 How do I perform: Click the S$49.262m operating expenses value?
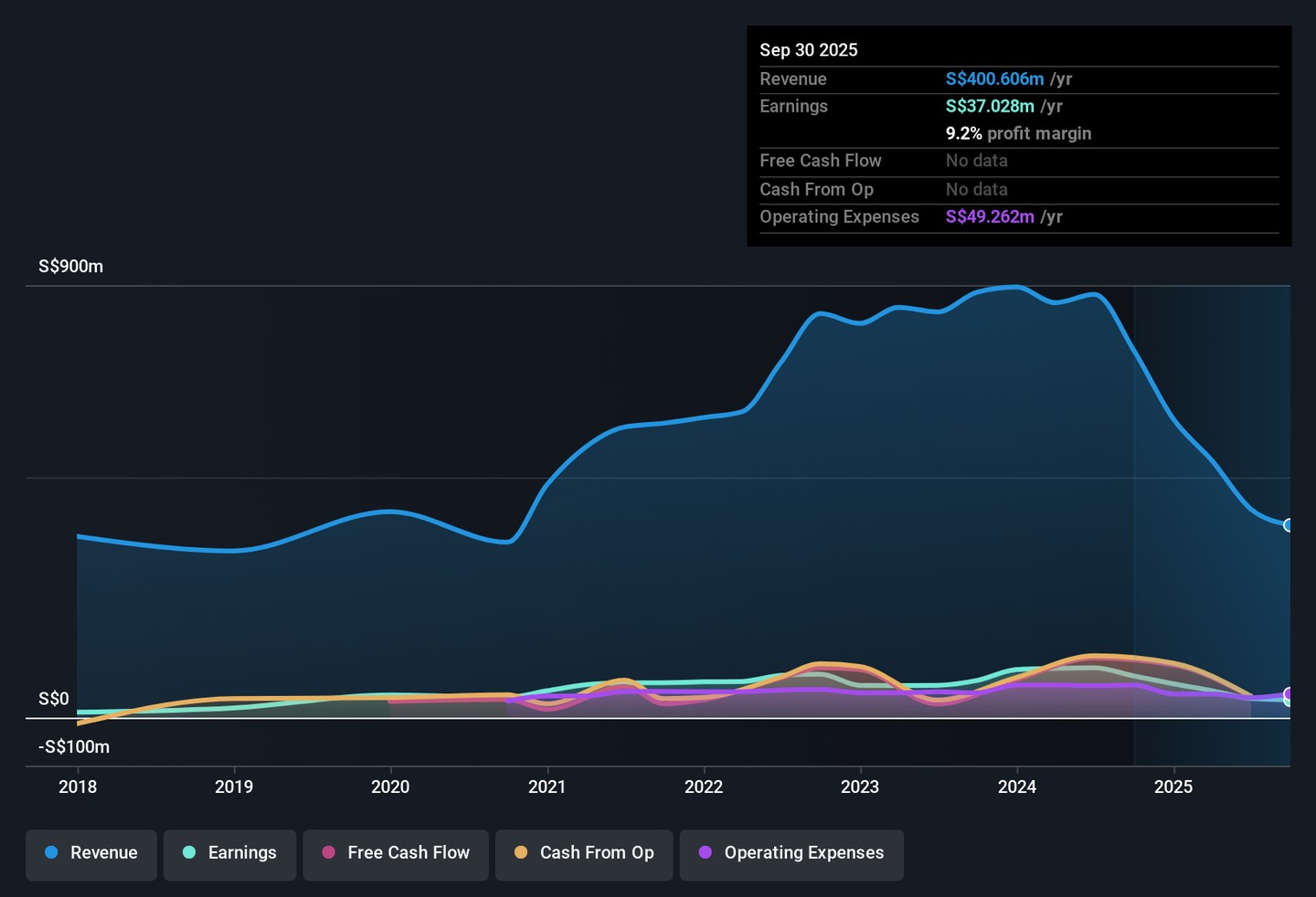[x=990, y=217]
